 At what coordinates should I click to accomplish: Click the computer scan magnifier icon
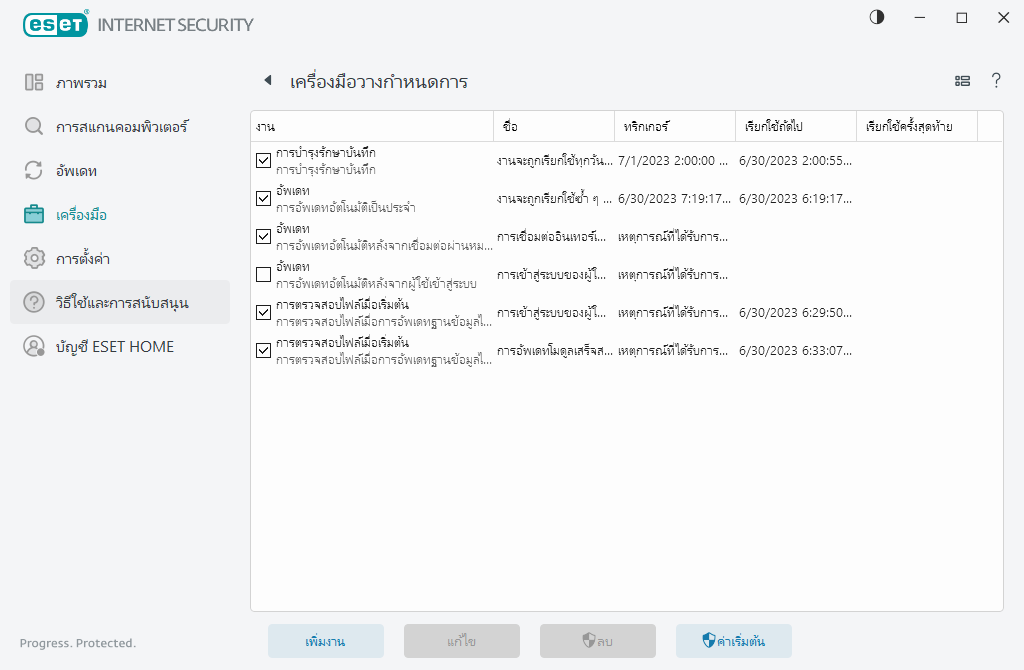click(x=34, y=127)
